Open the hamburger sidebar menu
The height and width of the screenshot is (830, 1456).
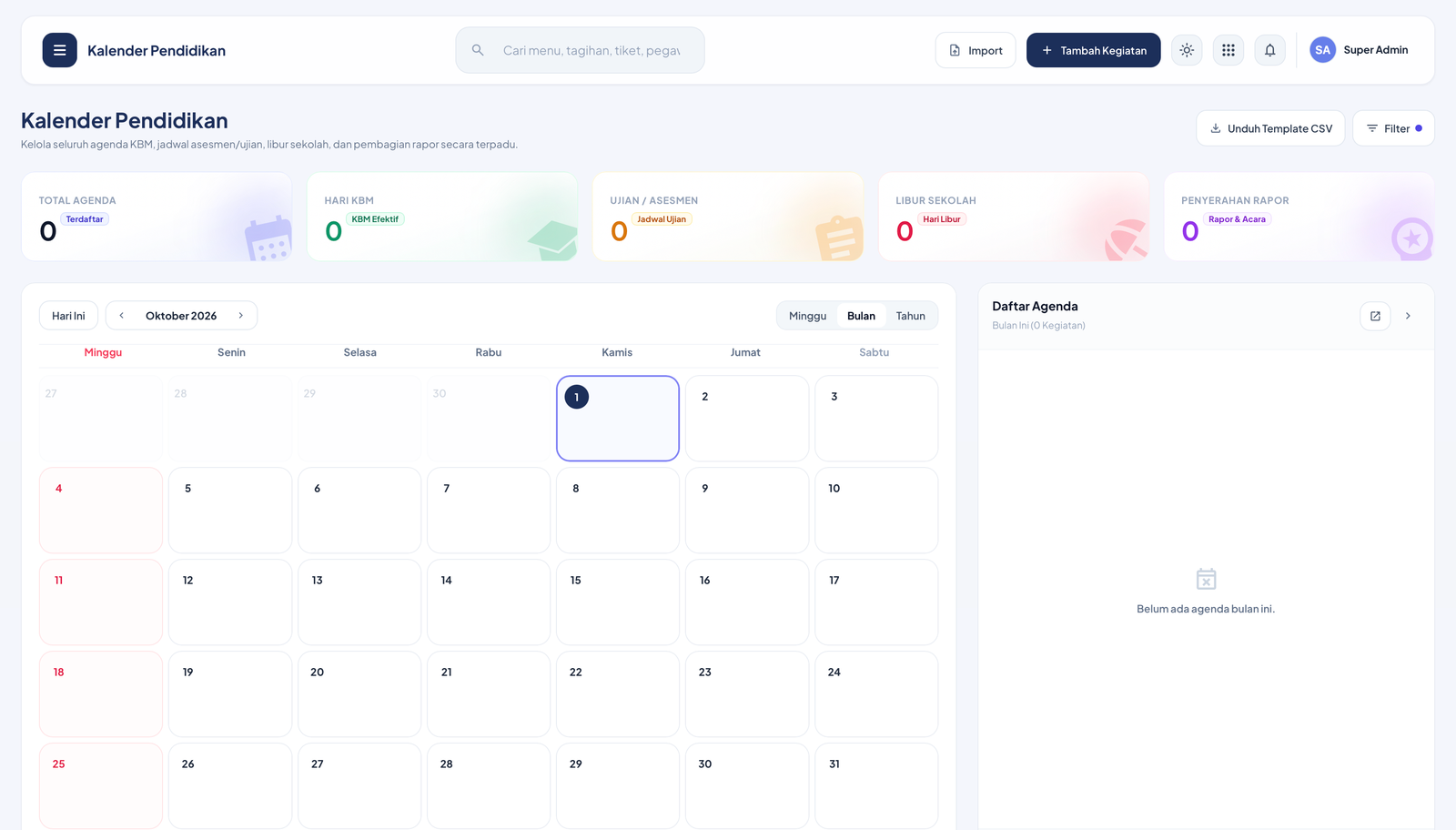click(x=59, y=50)
